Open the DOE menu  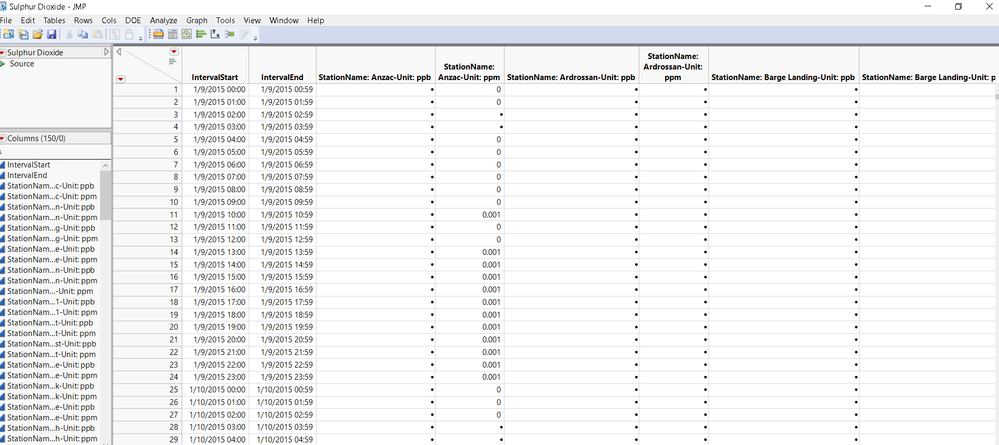[x=134, y=20]
